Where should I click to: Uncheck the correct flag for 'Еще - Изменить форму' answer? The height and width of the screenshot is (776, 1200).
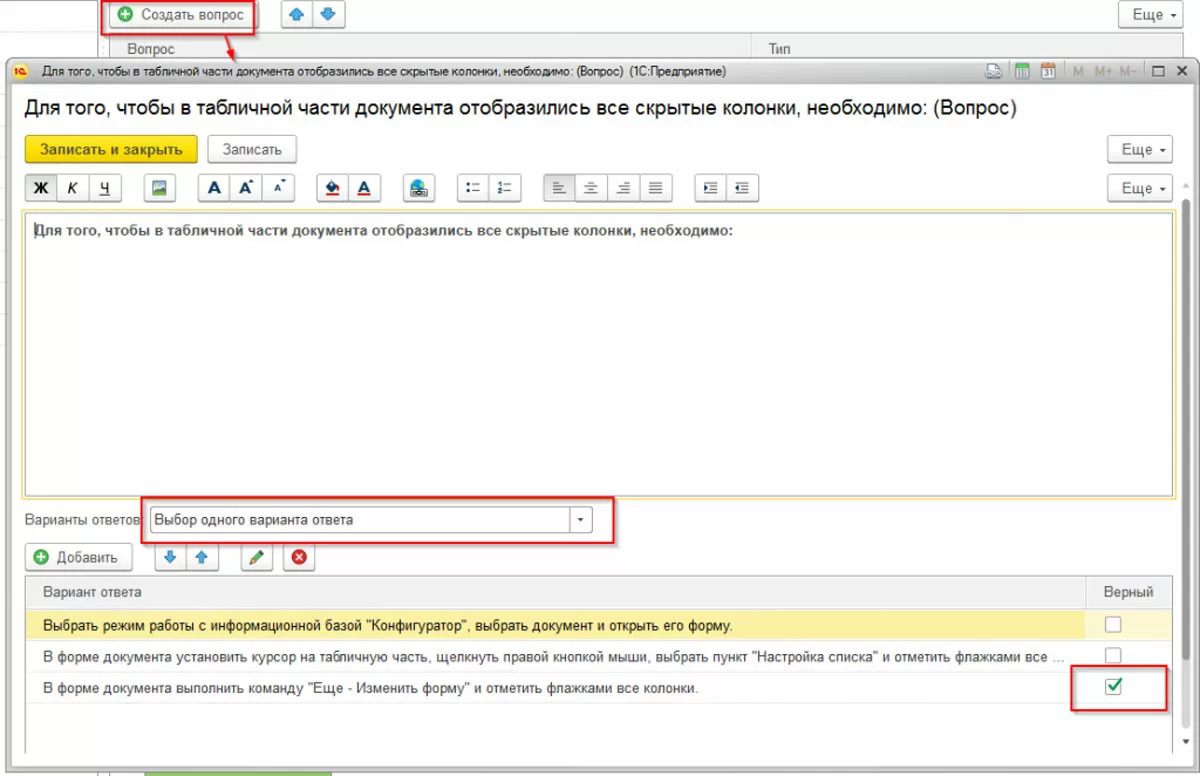pos(1113,687)
